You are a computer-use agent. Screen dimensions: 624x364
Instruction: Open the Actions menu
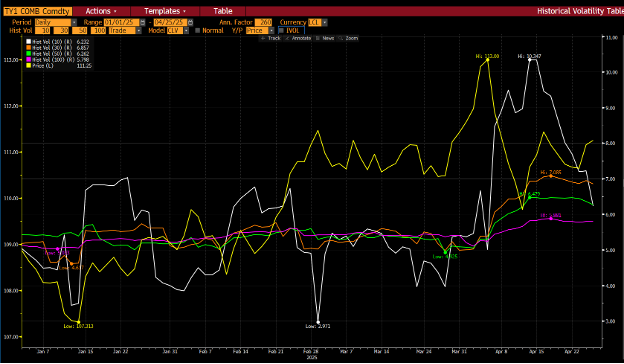pyautogui.click(x=101, y=11)
